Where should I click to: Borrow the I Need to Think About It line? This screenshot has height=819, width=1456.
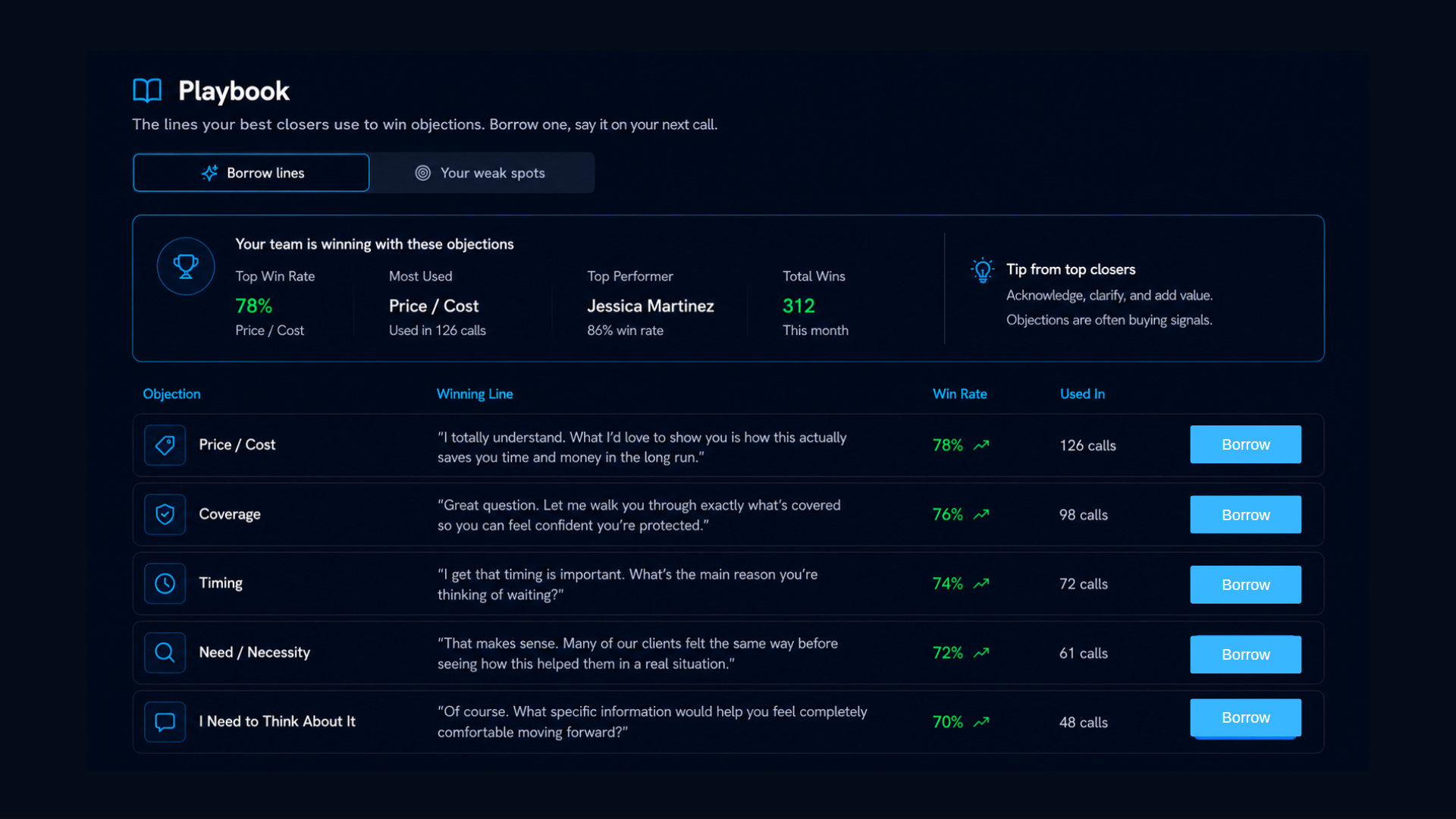click(x=1245, y=717)
